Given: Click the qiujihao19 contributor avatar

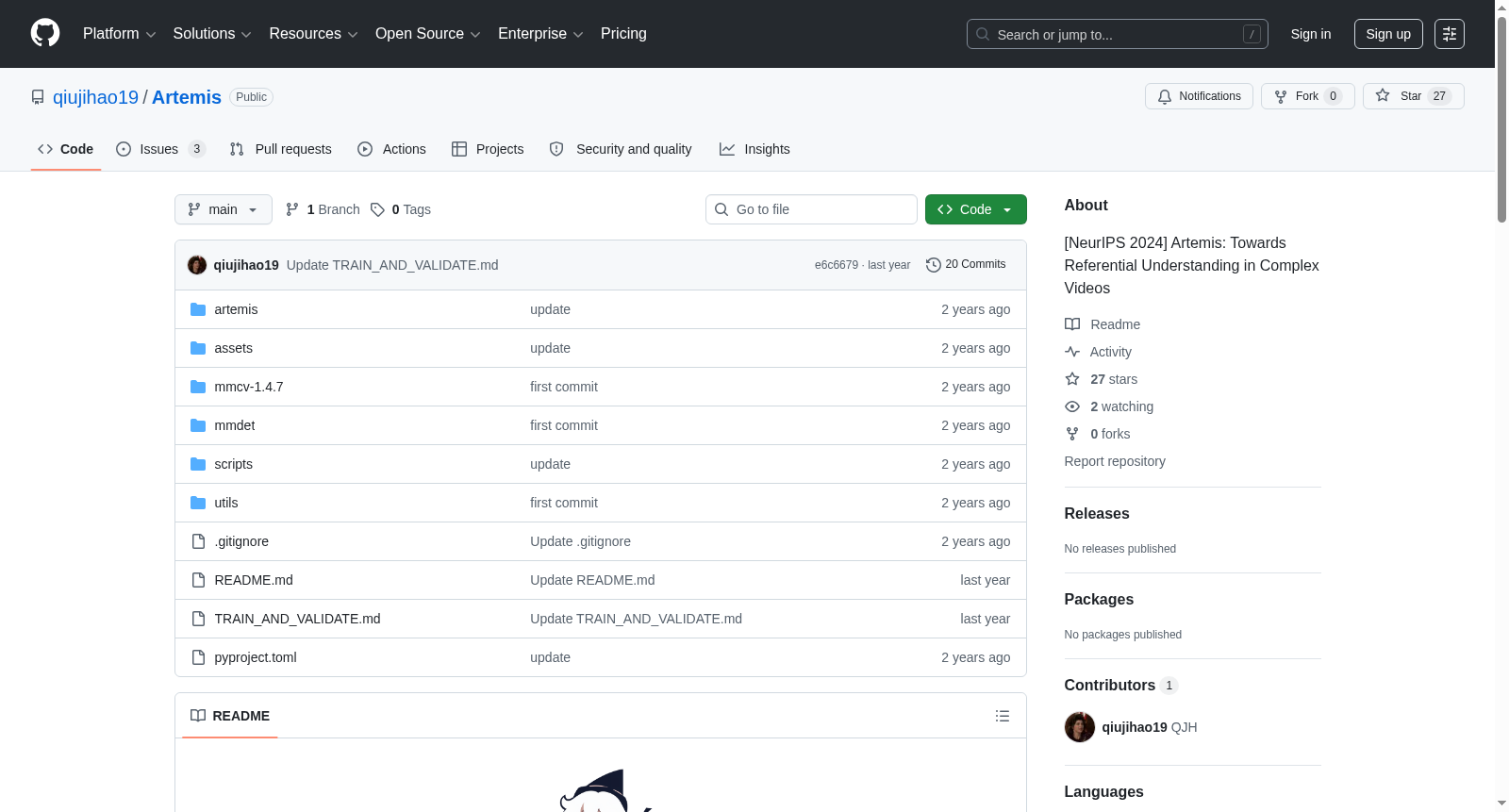Looking at the screenshot, I should pyautogui.click(x=1080, y=727).
